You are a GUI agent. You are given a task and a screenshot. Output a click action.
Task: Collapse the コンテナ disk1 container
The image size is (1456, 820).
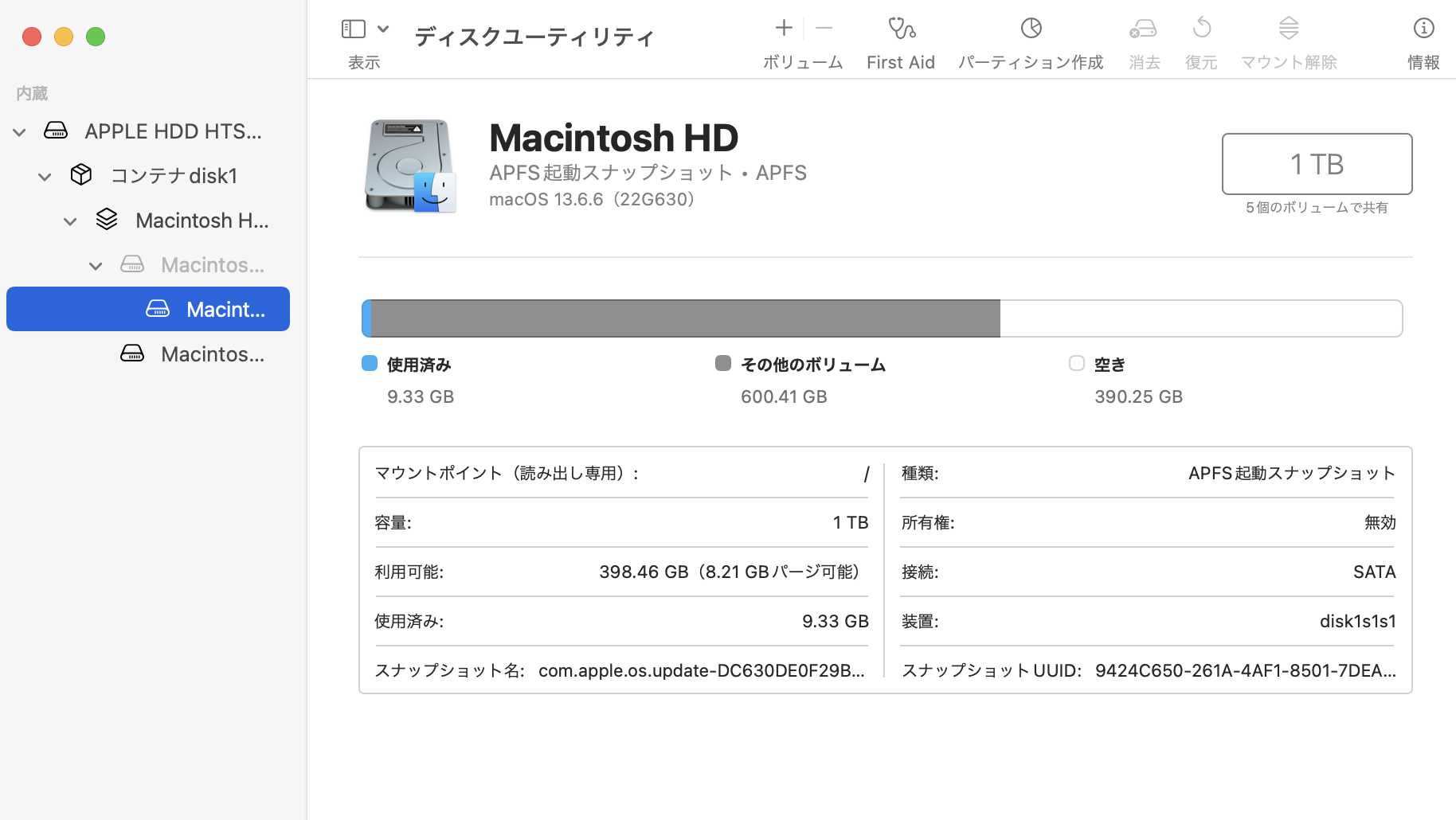[45, 177]
